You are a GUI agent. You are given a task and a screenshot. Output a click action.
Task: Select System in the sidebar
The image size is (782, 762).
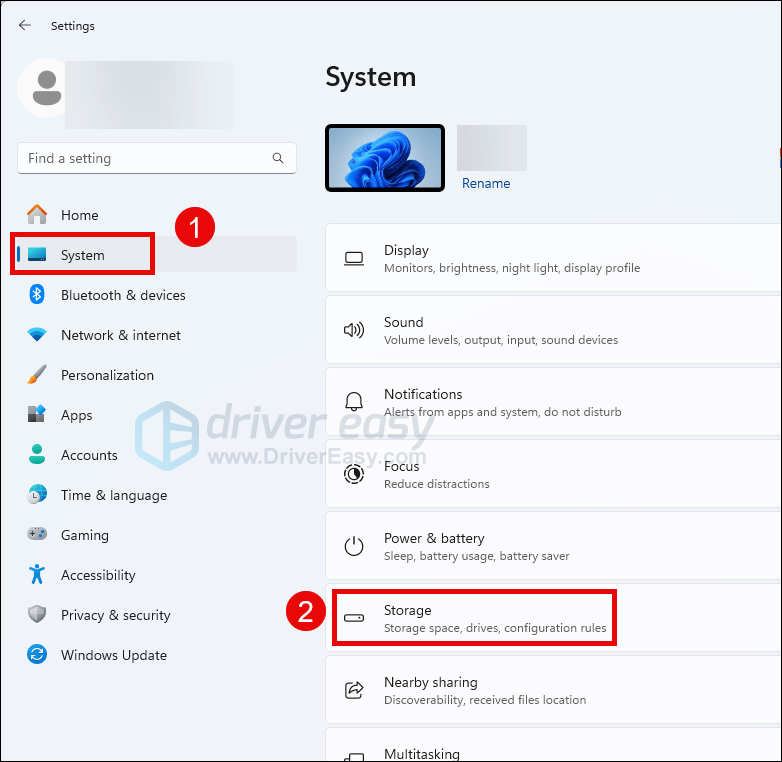82,255
